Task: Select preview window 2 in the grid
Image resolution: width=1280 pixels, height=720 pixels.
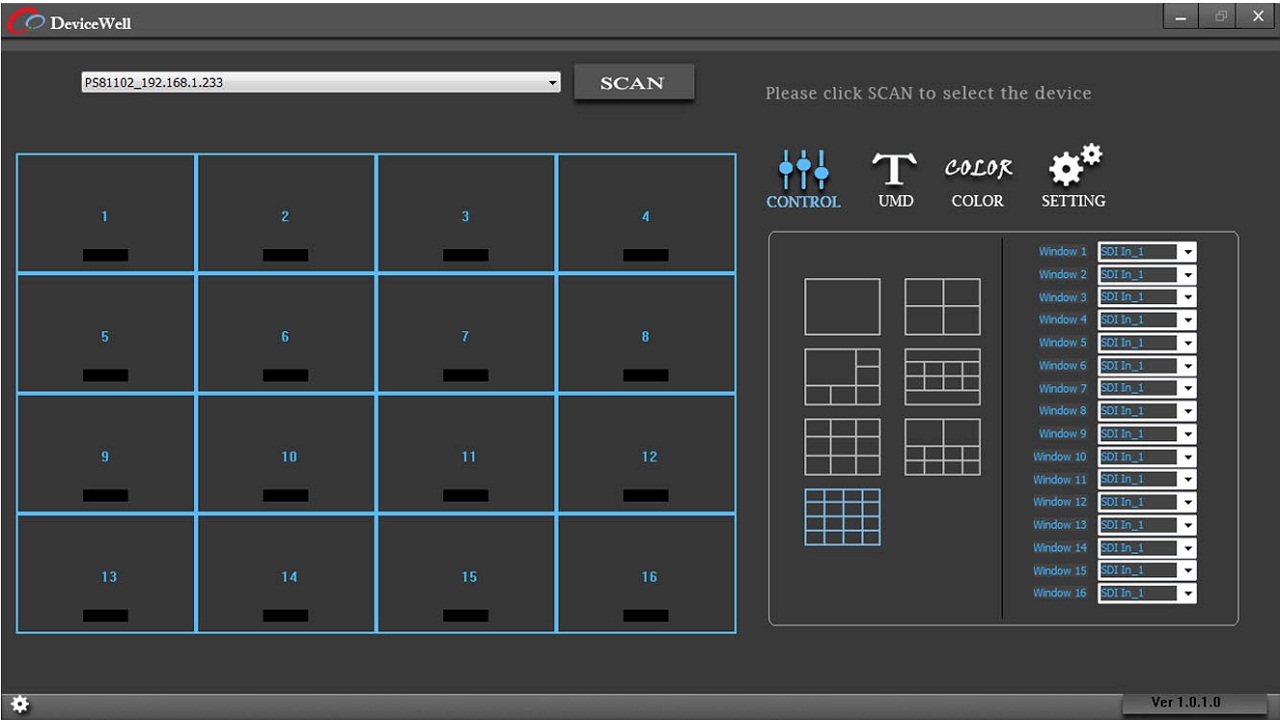Action: click(286, 213)
